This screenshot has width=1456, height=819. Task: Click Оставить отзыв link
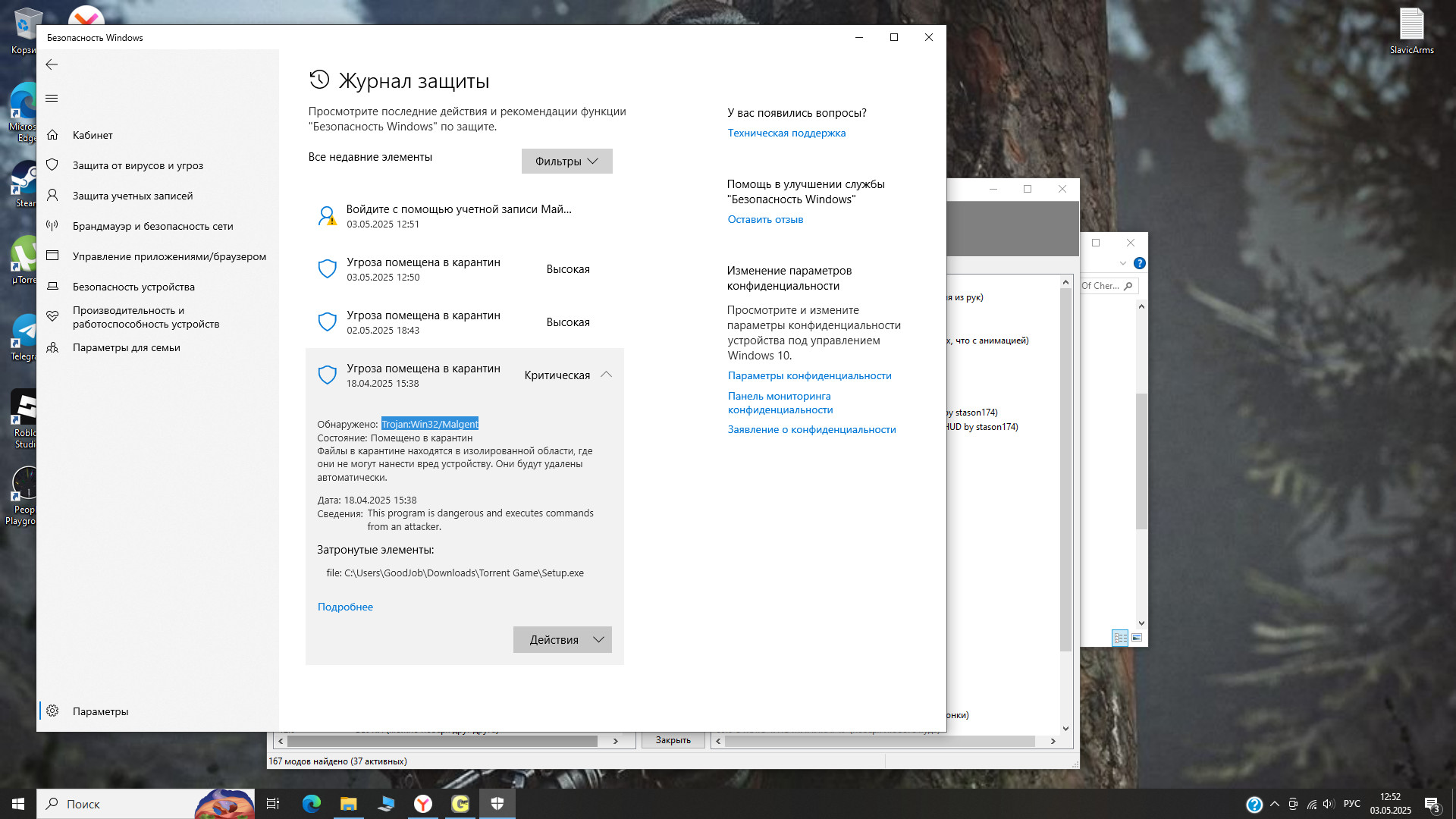[x=765, y=219]
